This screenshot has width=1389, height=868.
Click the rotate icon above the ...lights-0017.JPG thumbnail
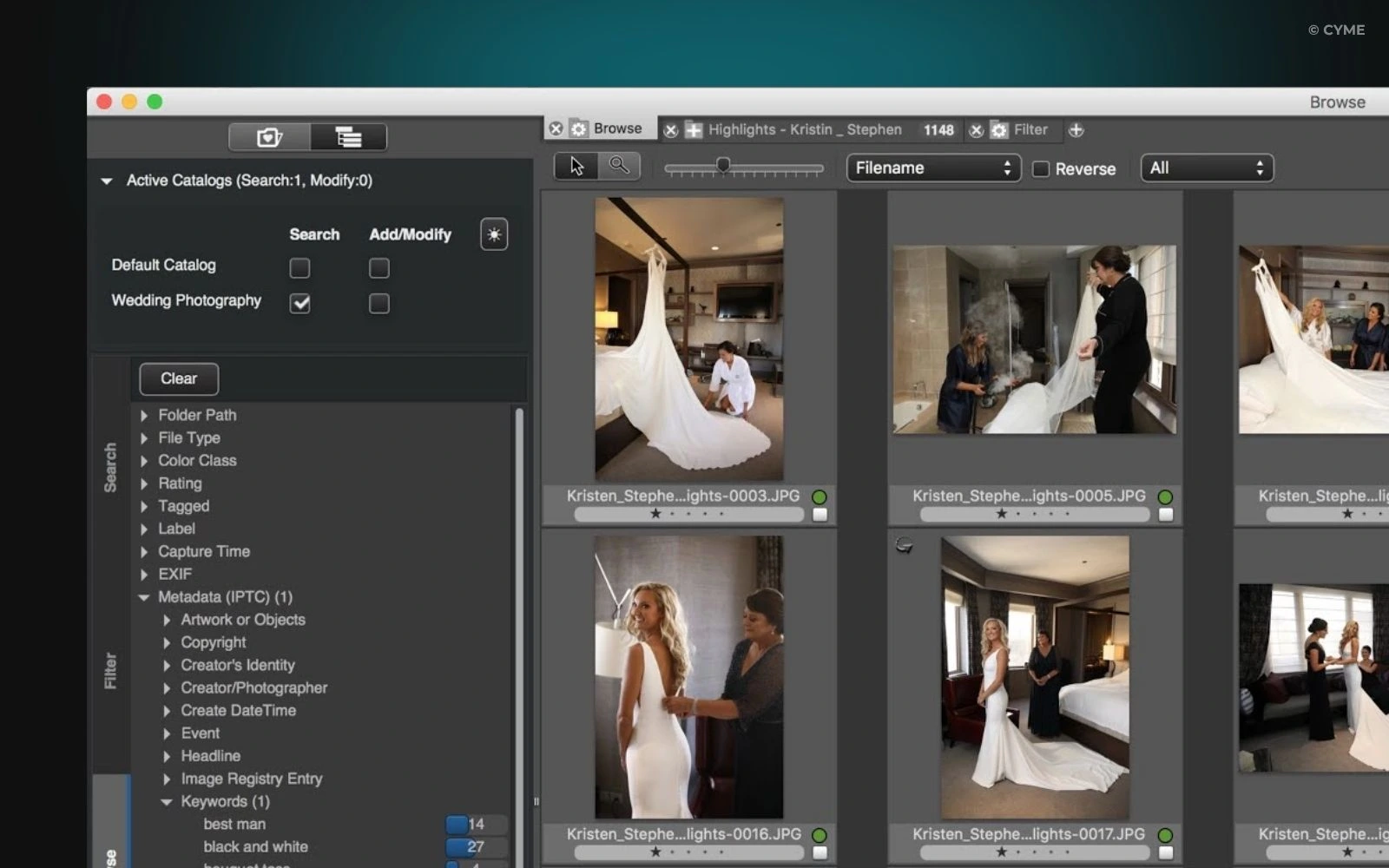[x=904, y=545]
